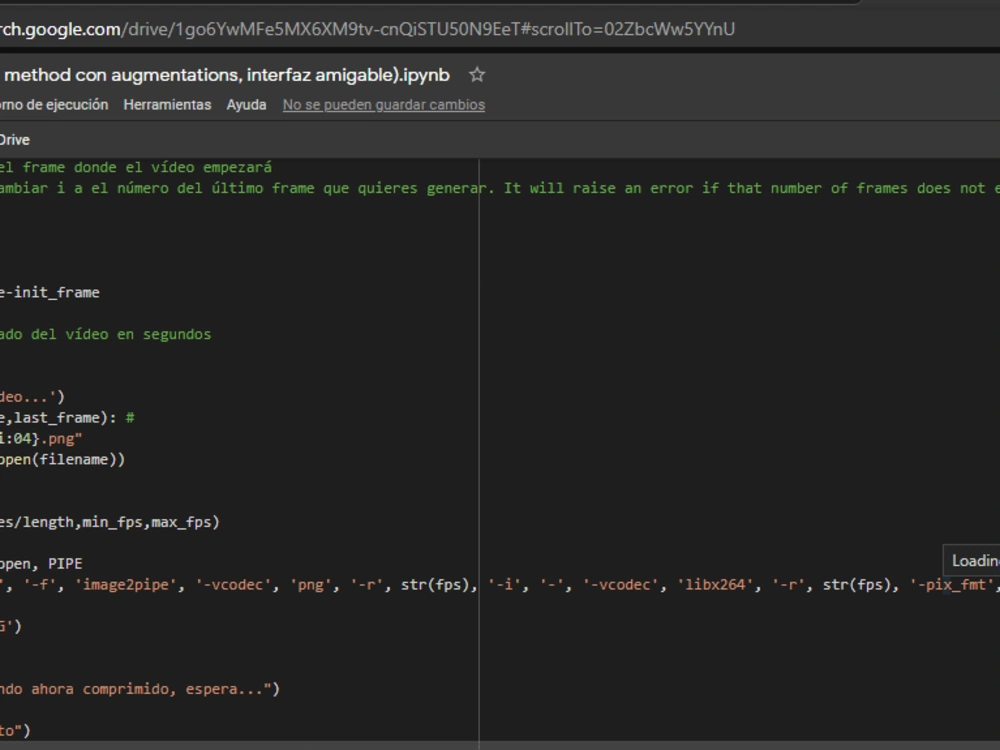Click the comment 'del vídeo en segundos'
This screenshot has width=1000, height=750.
121,334
